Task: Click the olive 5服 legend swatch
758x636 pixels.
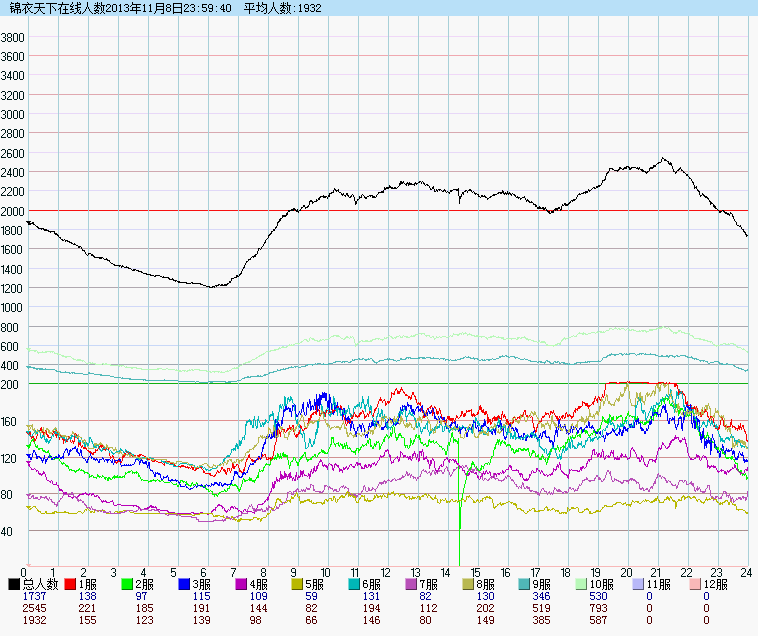Action: [x=298, y=583]
